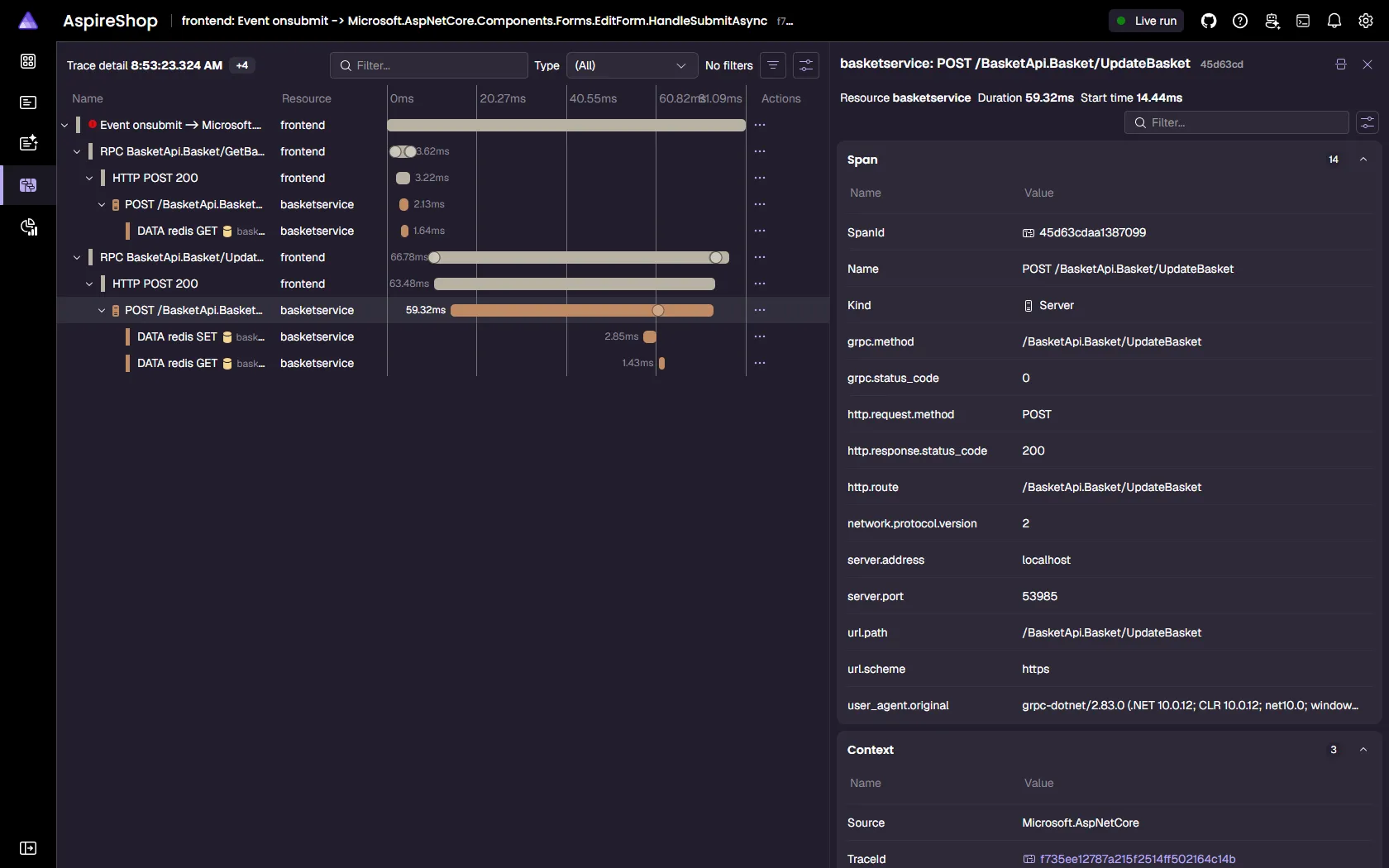Select the DATA redis SET span row

tap(442, 336)
